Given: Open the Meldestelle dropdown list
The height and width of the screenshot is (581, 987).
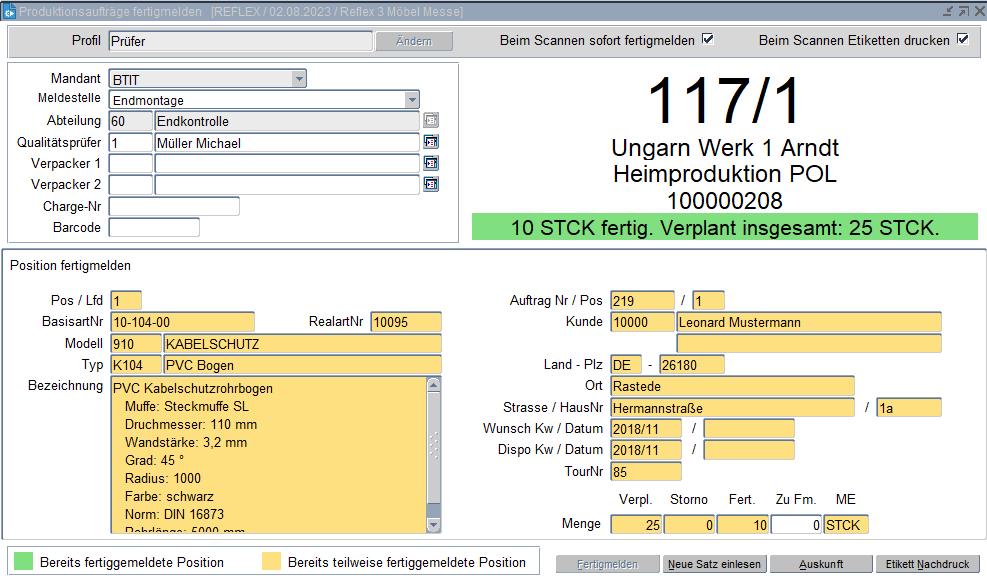Looking at the screenshot, I should click(x=412, y=100).
